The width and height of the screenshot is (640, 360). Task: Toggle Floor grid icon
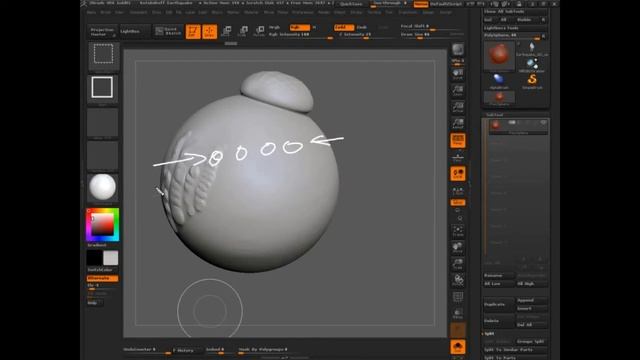point(458,157)
